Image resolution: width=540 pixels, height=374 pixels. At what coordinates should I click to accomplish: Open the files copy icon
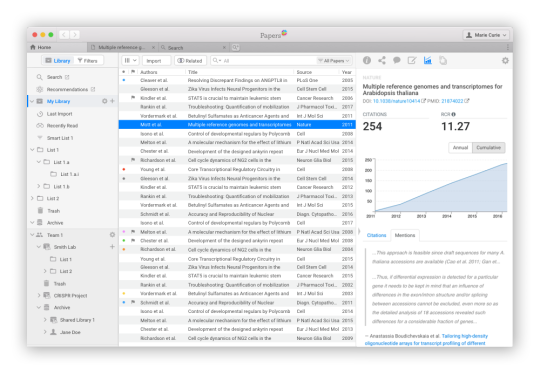coord(443,61)
